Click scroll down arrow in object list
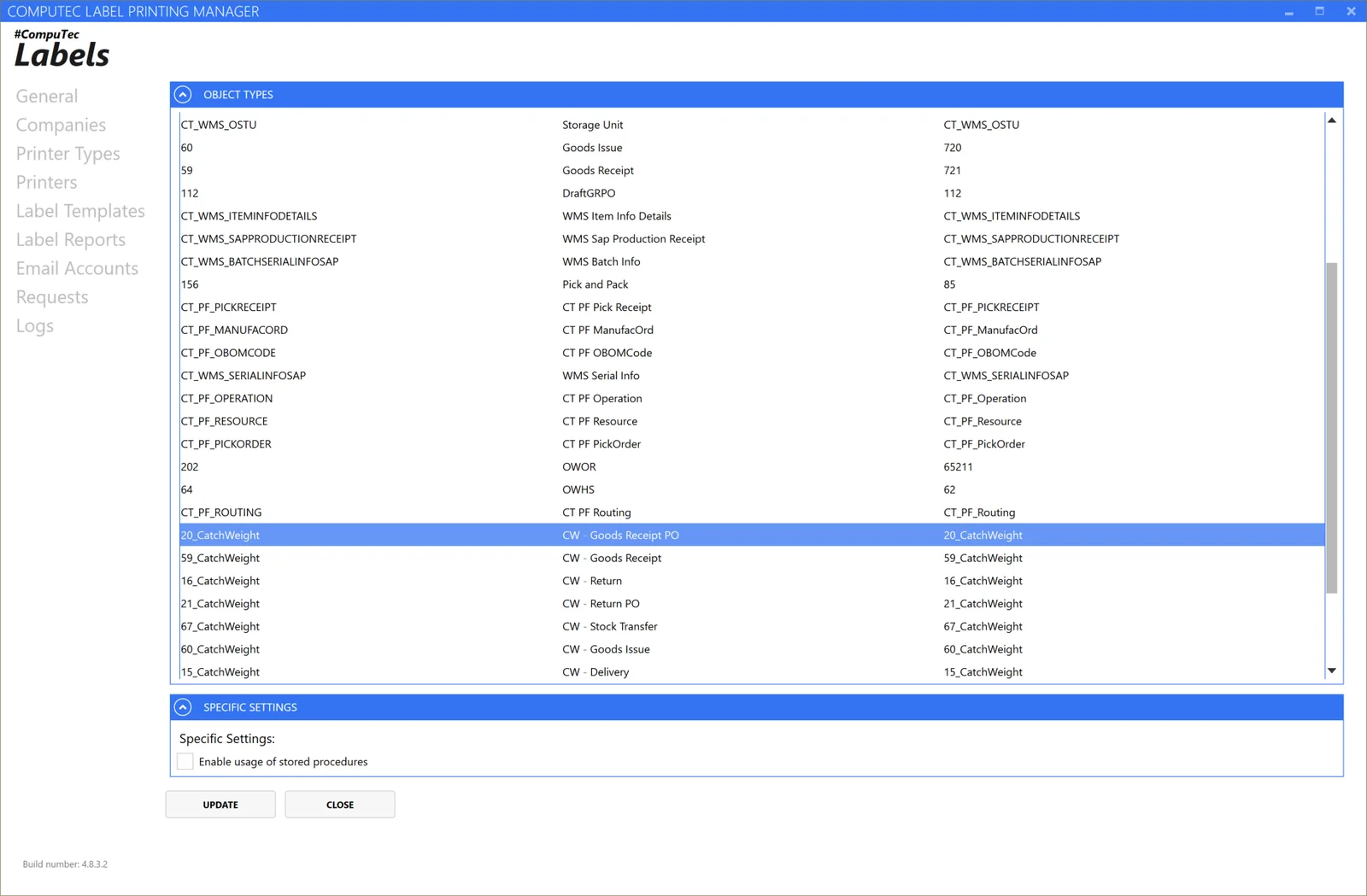 click(x=1332, y=671)
